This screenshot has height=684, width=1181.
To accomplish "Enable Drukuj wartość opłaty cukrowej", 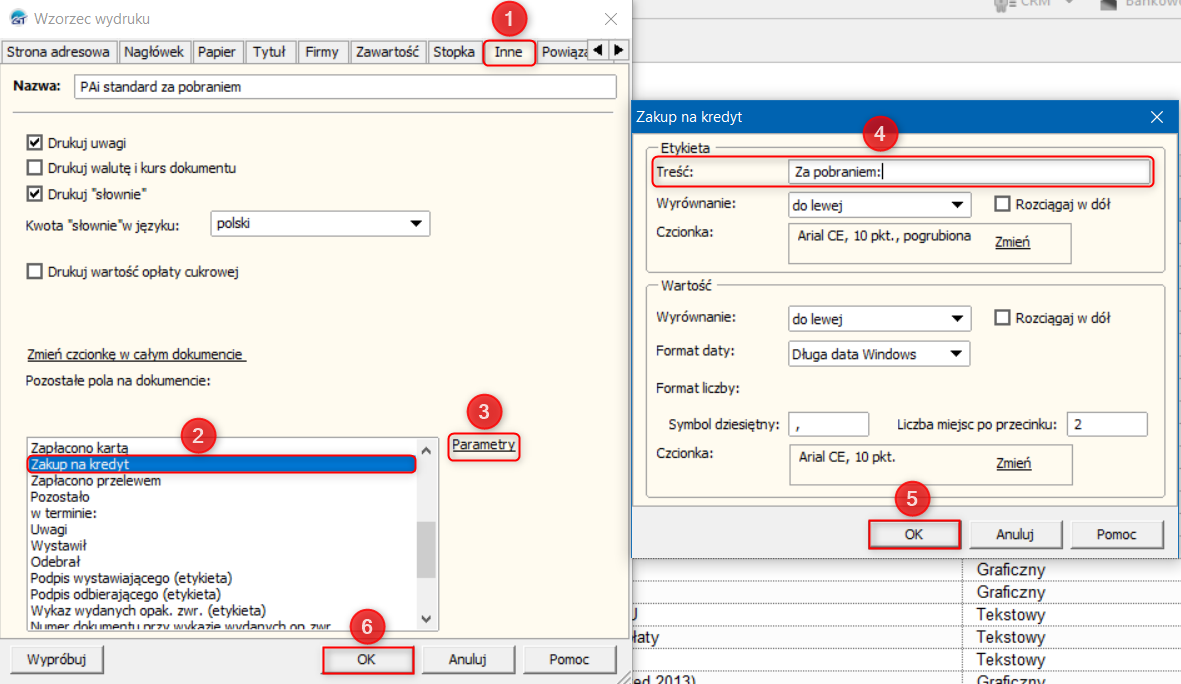I will pyautogui.click(x=35, y=271).
